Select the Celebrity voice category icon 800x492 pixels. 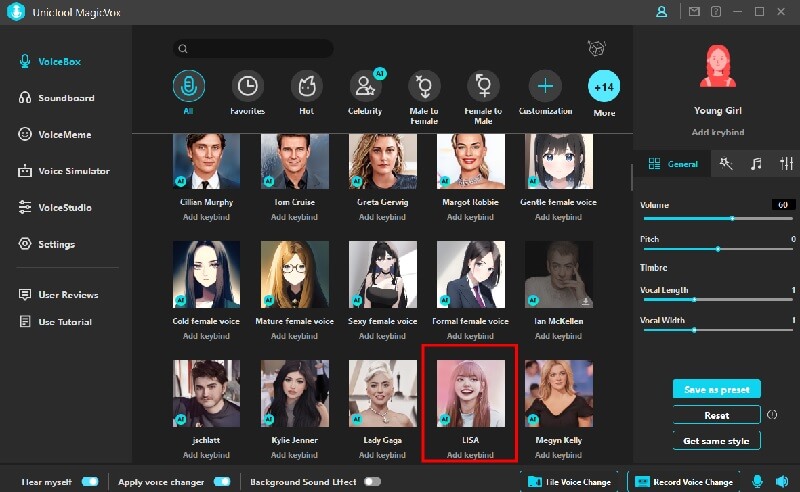tap(364, 87)
